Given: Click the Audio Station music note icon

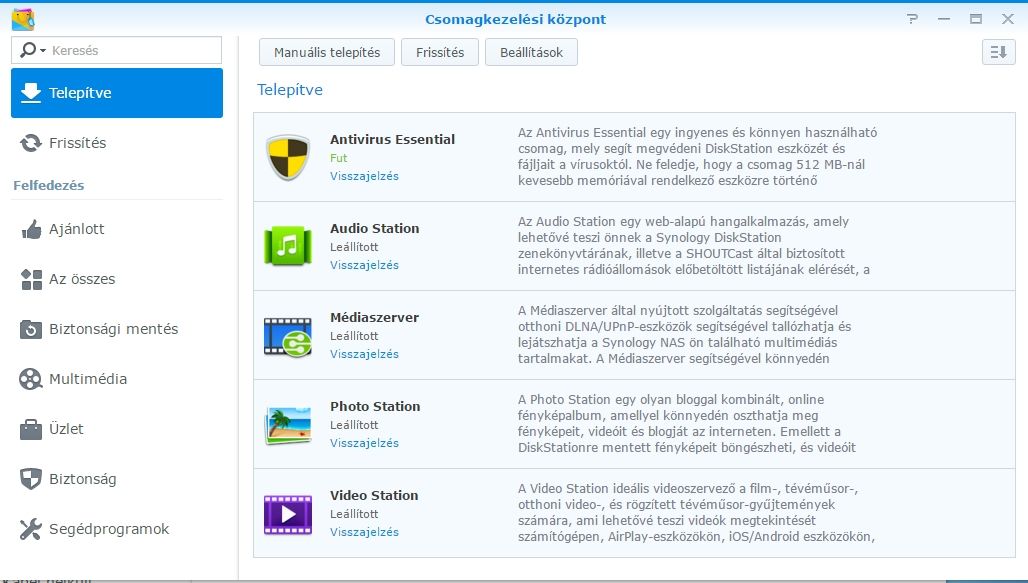Looking at the screenshot, I should point(288,246).
